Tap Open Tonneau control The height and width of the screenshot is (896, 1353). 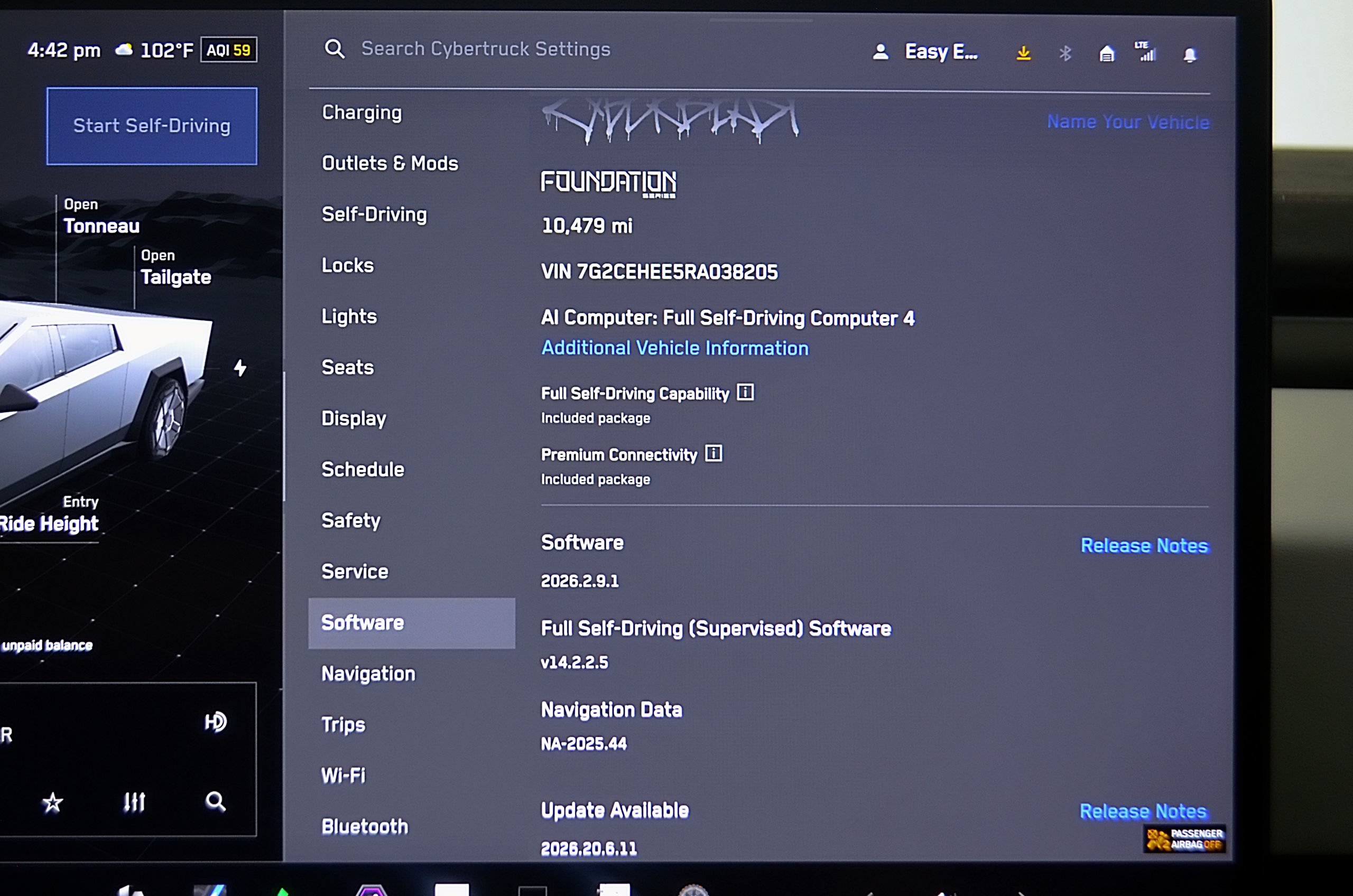pyautogui.click(x=101, y=217)
